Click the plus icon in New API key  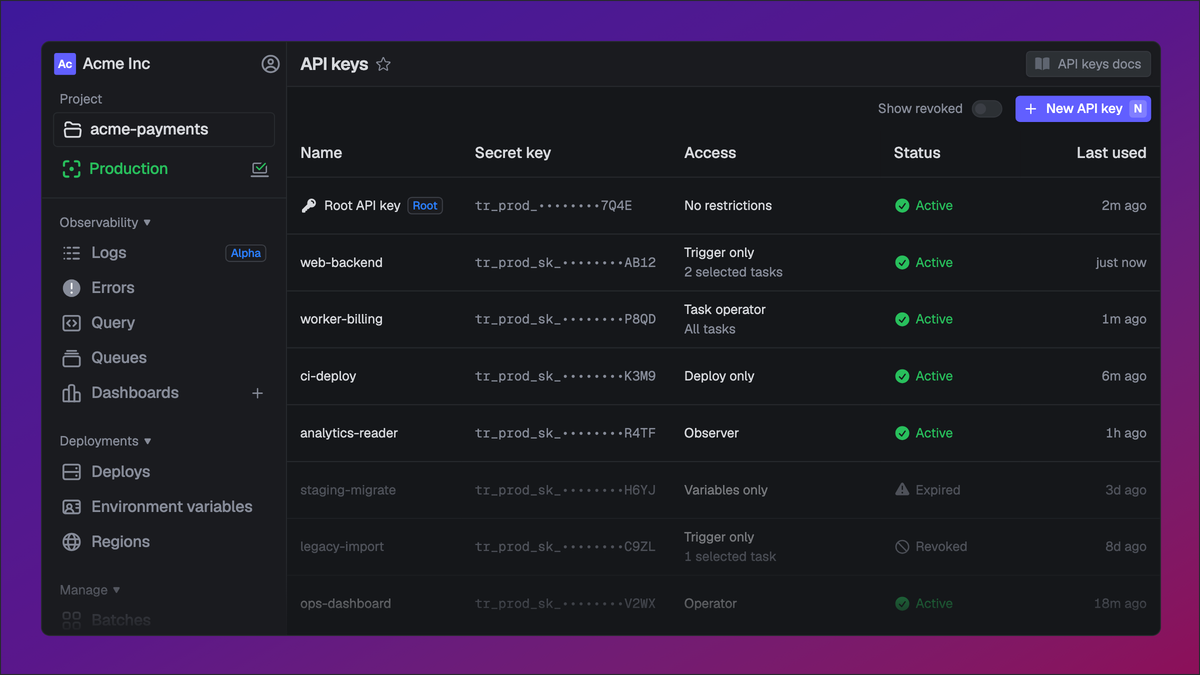[x=1031, y=109]
